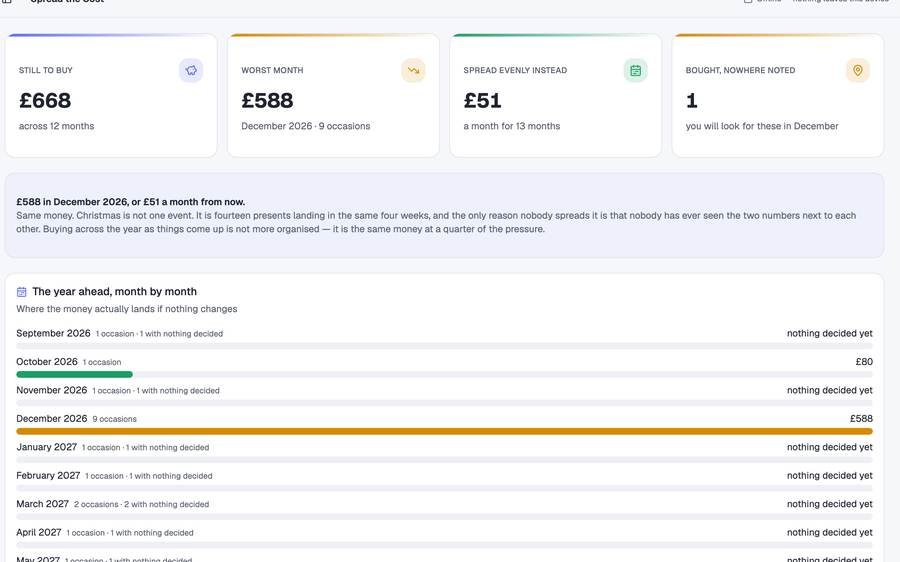The height and width of the screenshot is (562, 900).
Task: Select the December 2026 orange progress bar
Action: pos(444,431)
